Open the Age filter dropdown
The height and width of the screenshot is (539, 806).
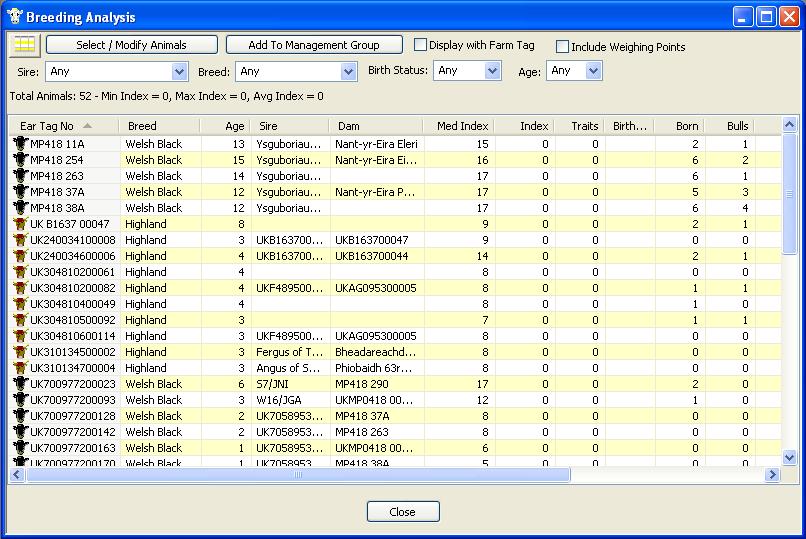point(593,70)
